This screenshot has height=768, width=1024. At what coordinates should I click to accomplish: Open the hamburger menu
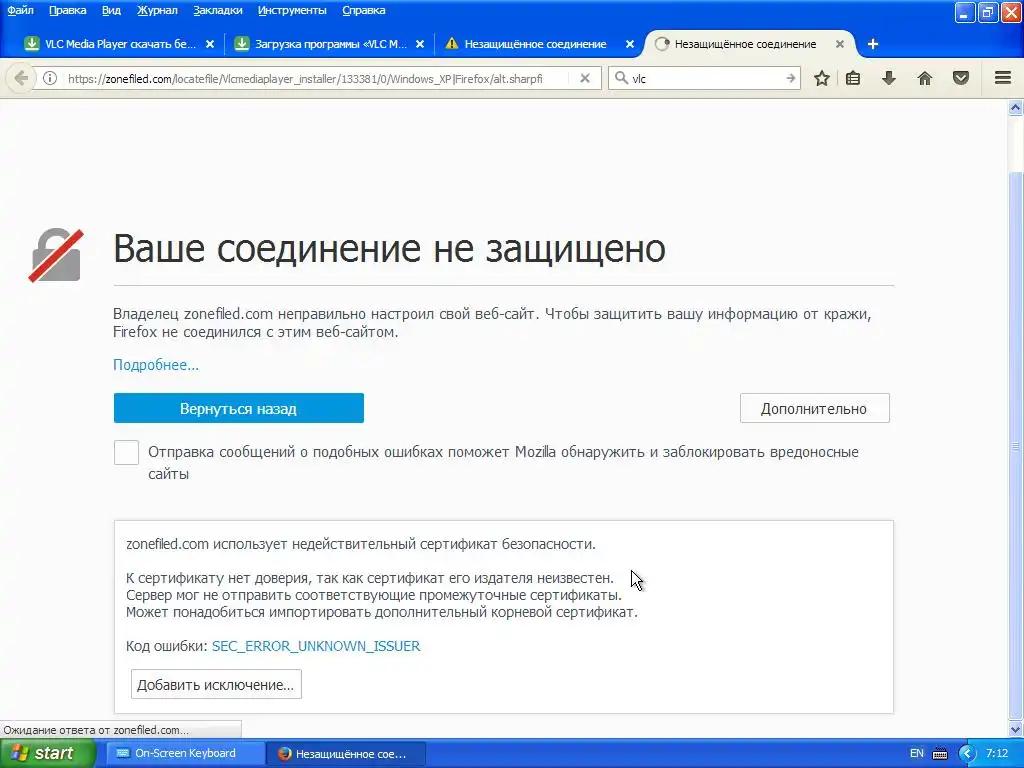coord(1003,78)
